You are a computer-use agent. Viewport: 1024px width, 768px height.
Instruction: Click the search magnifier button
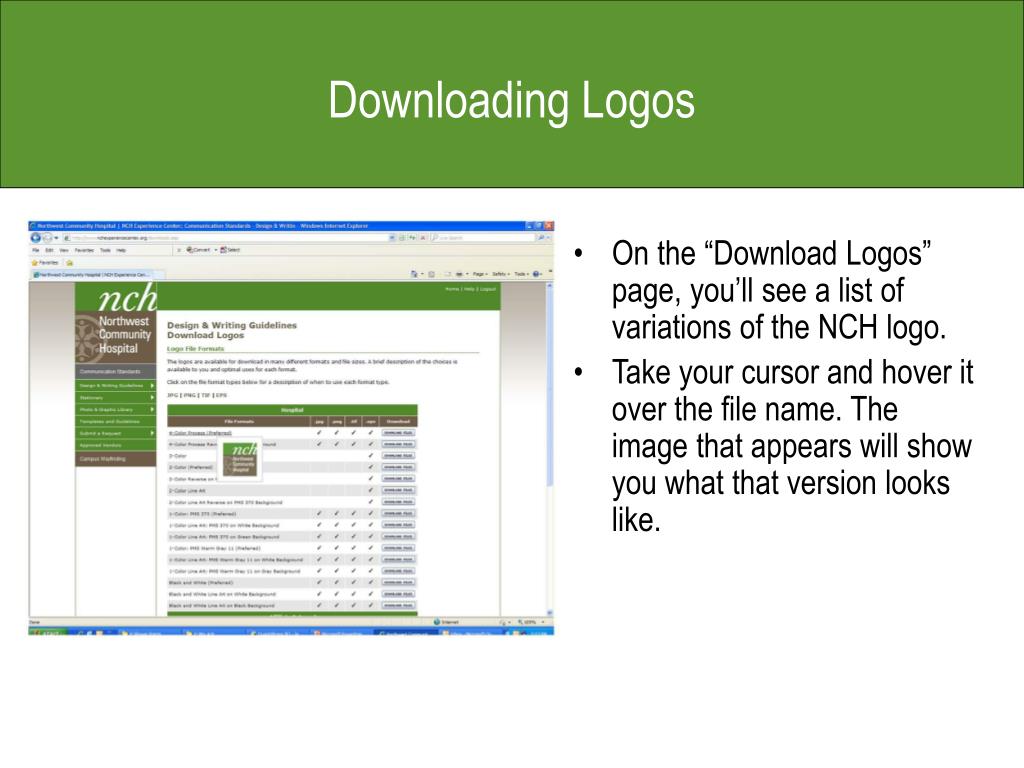coord(541,238)
